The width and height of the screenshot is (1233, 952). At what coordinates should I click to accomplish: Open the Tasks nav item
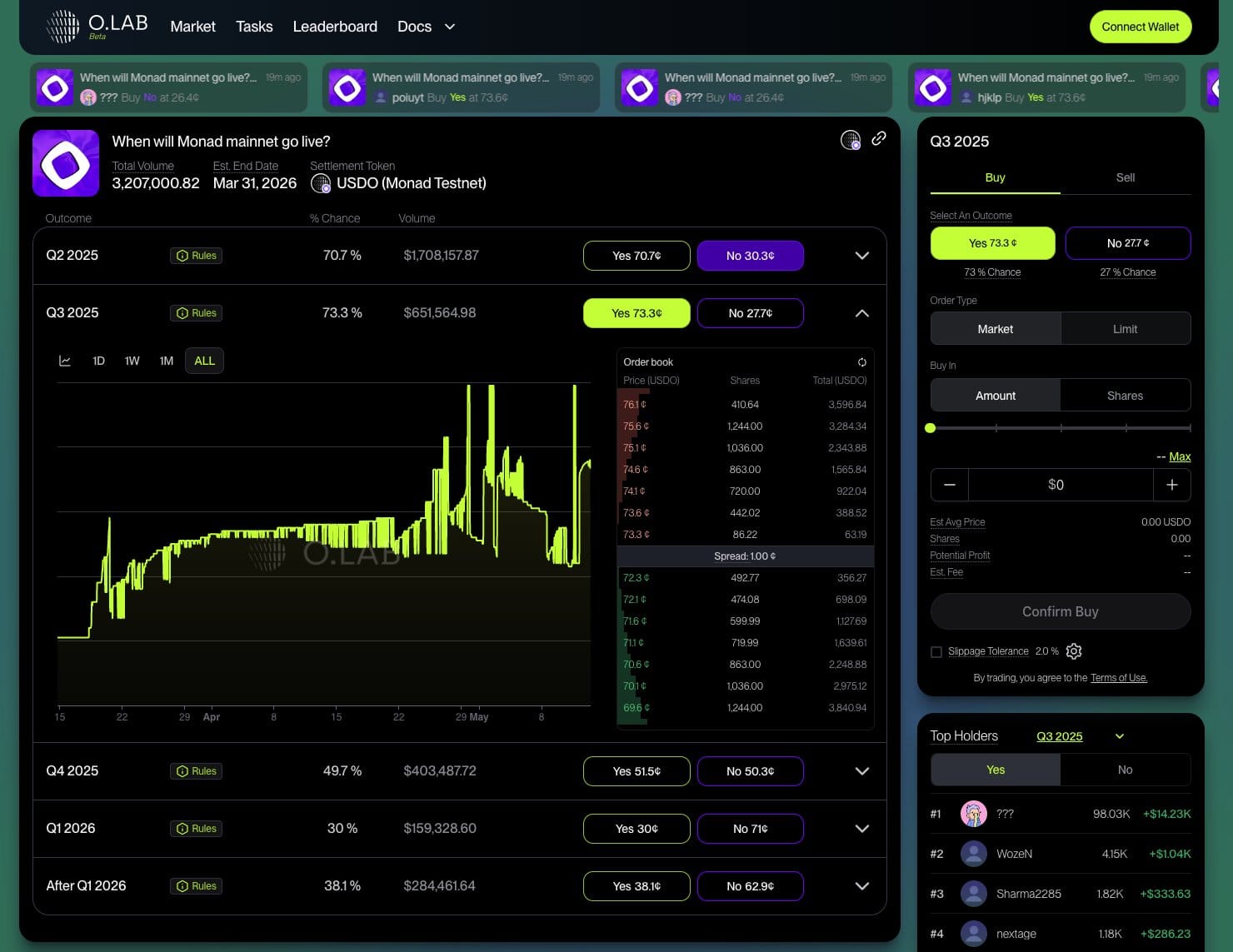[254, 27]
